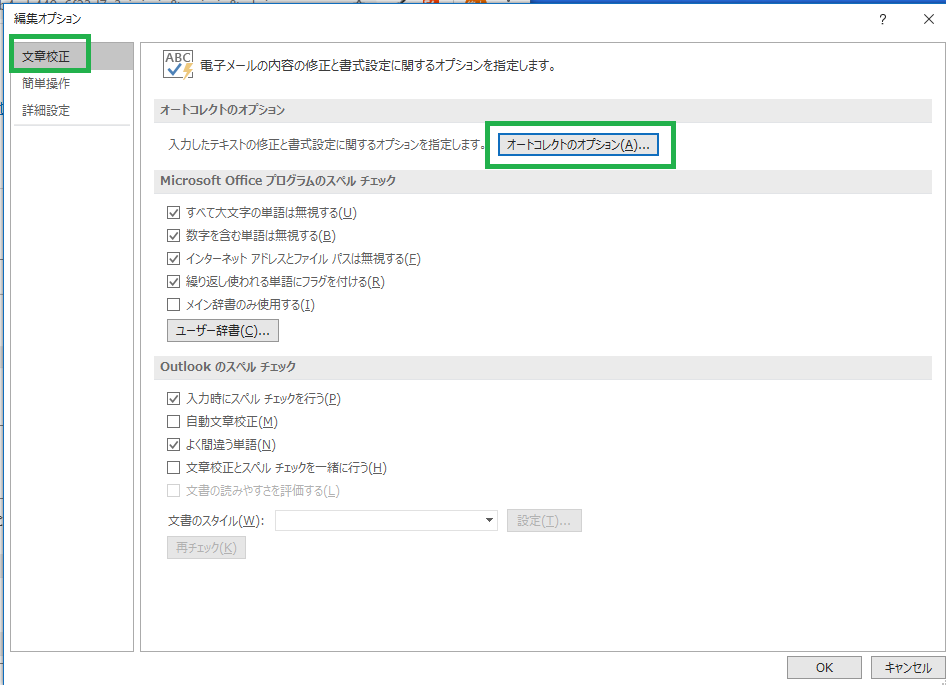The image size is (946, 685).
Task: Uncheck よく間違う単語(N)
Action: [x=174, y=444]
